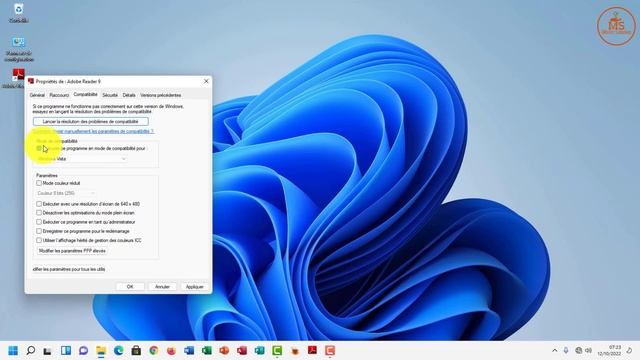The image size is (640, 360).
Task: Check Utiliser l'affichage hérité des couleurs ICC
Action: point(39,240)
